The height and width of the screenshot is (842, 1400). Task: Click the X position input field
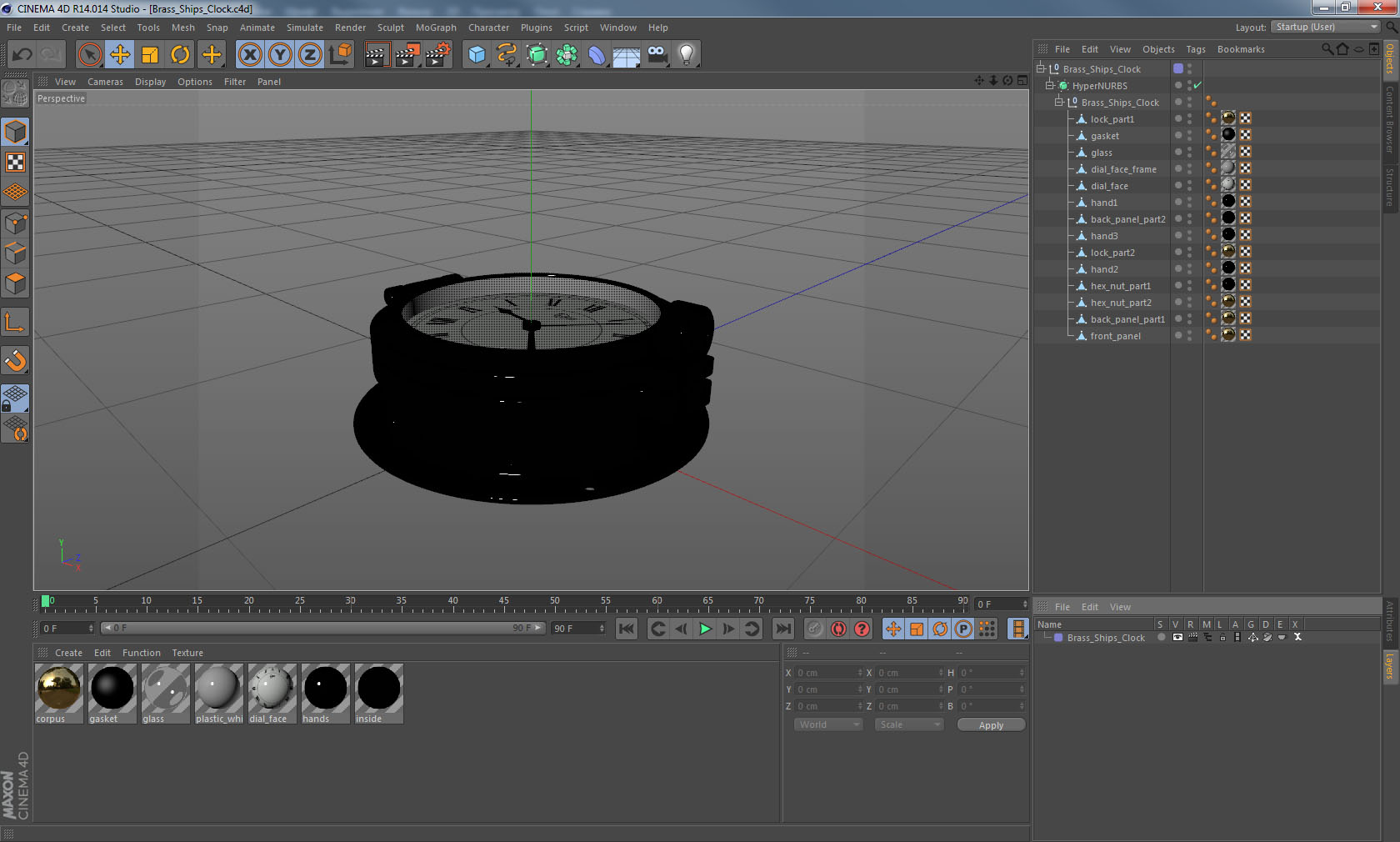point(828,673)
